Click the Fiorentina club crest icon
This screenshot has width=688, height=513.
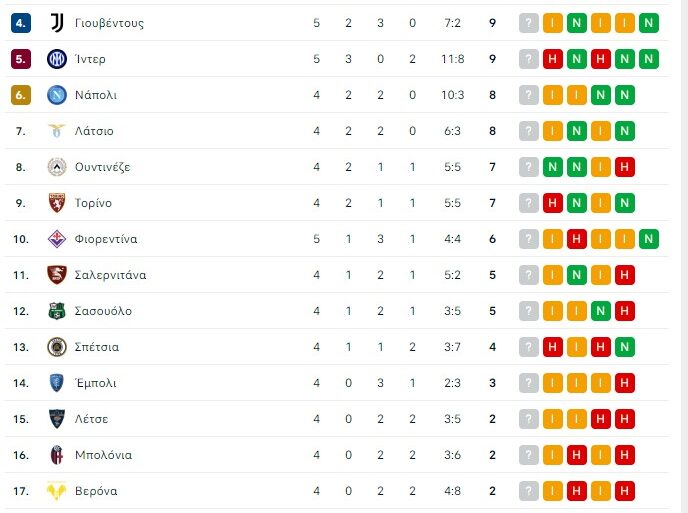[56, 239]
